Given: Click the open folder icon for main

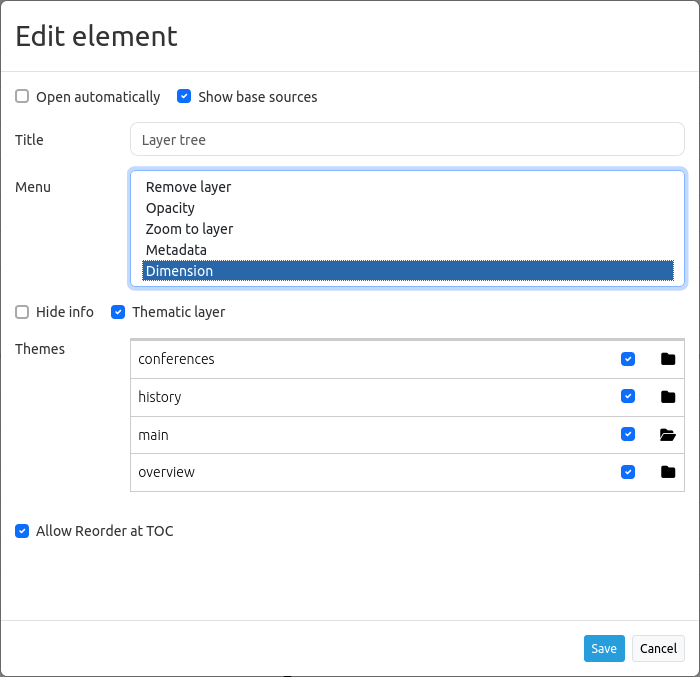Looking at the screenshot, I should click(668, 435).
